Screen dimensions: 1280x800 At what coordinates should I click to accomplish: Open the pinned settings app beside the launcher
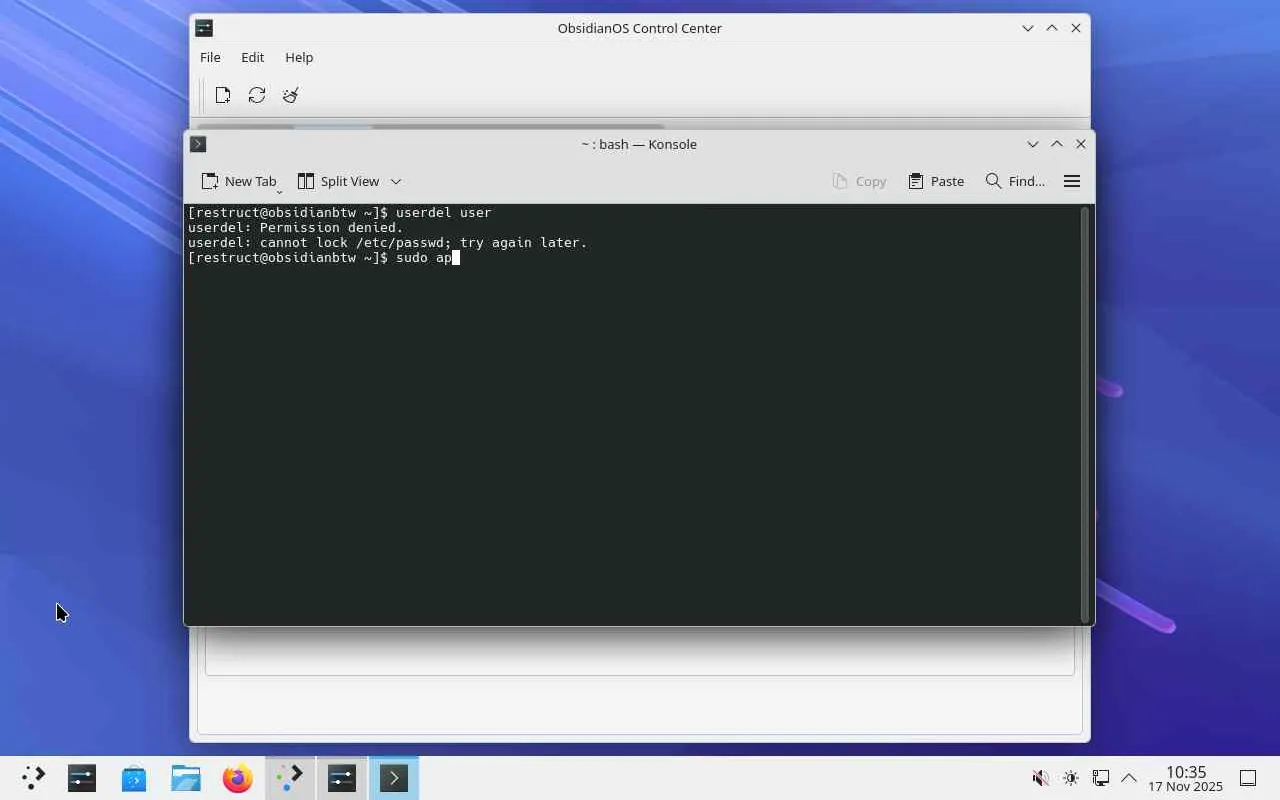pos(82,778)
